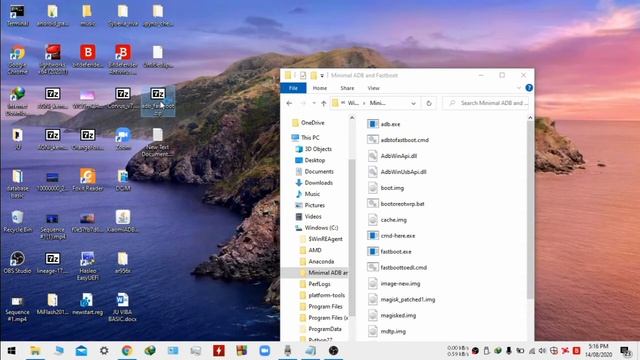Open AMD folder in tree
This screenshot has width=640, height=360.
coord(311,250)
